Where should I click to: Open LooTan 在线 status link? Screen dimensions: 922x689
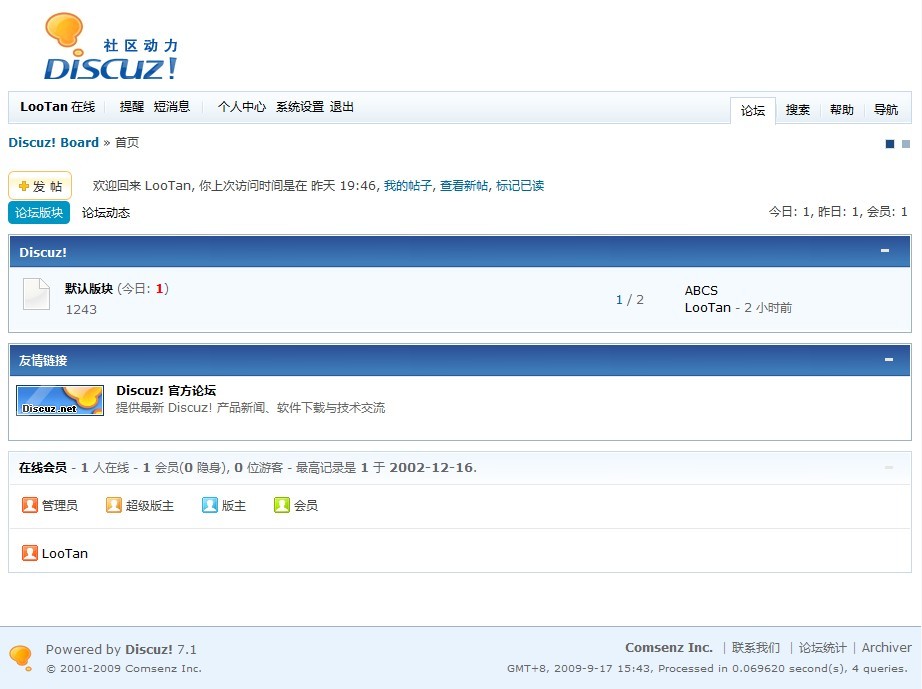tap(58, 107)
